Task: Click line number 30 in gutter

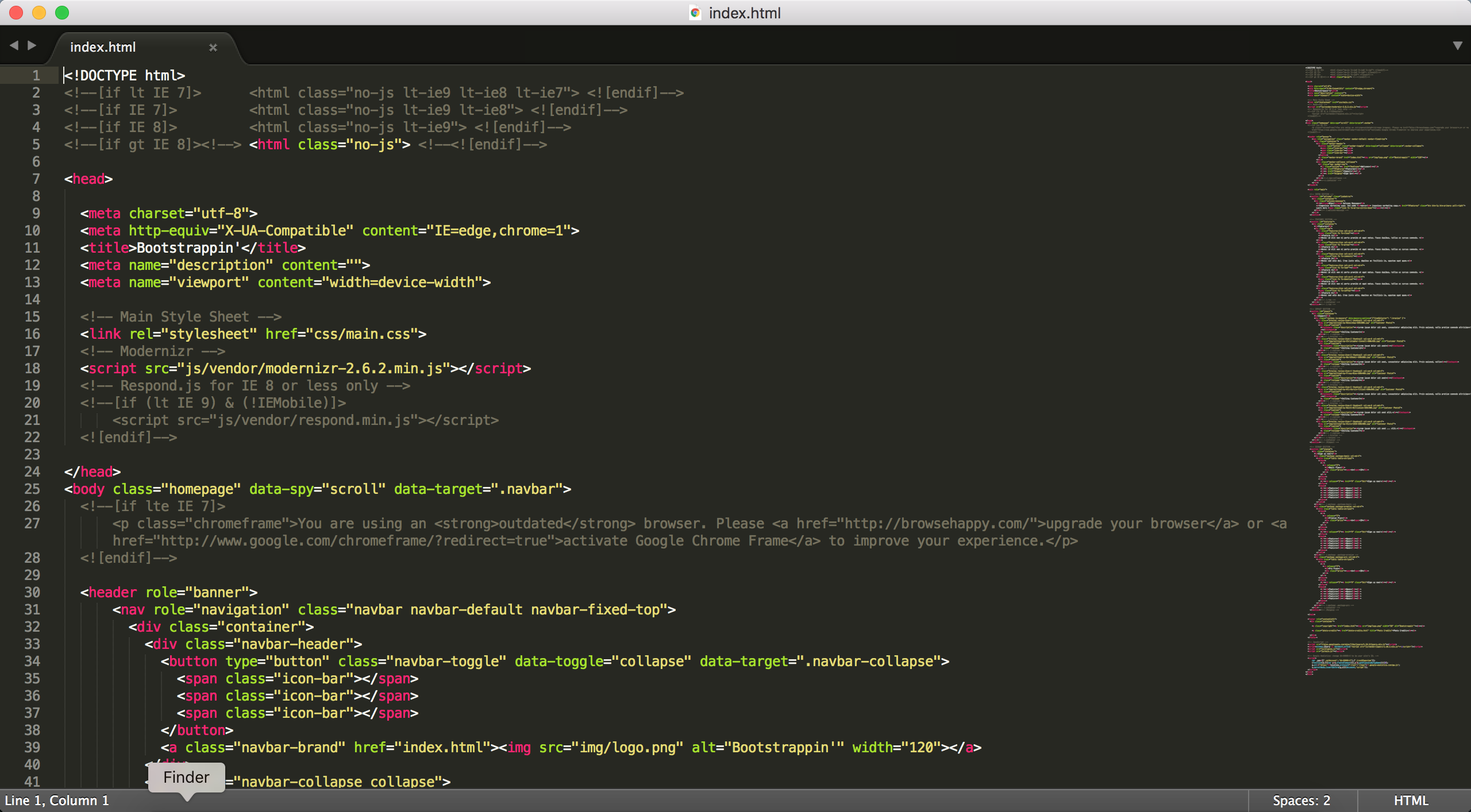Action: 32,592
